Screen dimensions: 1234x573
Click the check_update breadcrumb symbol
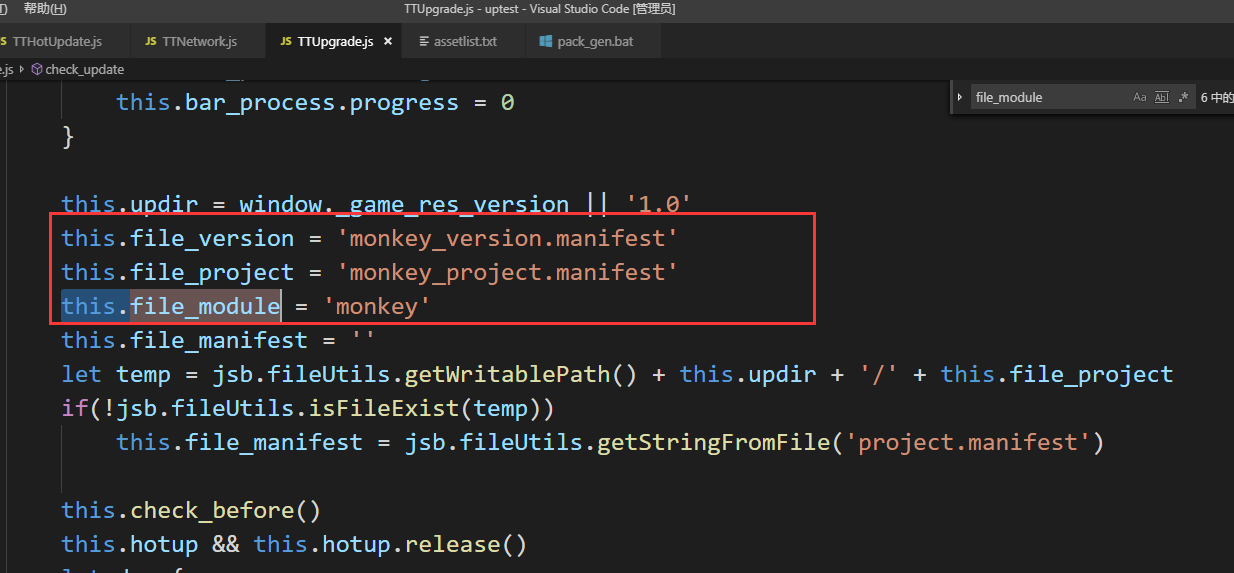coord(85,70)
